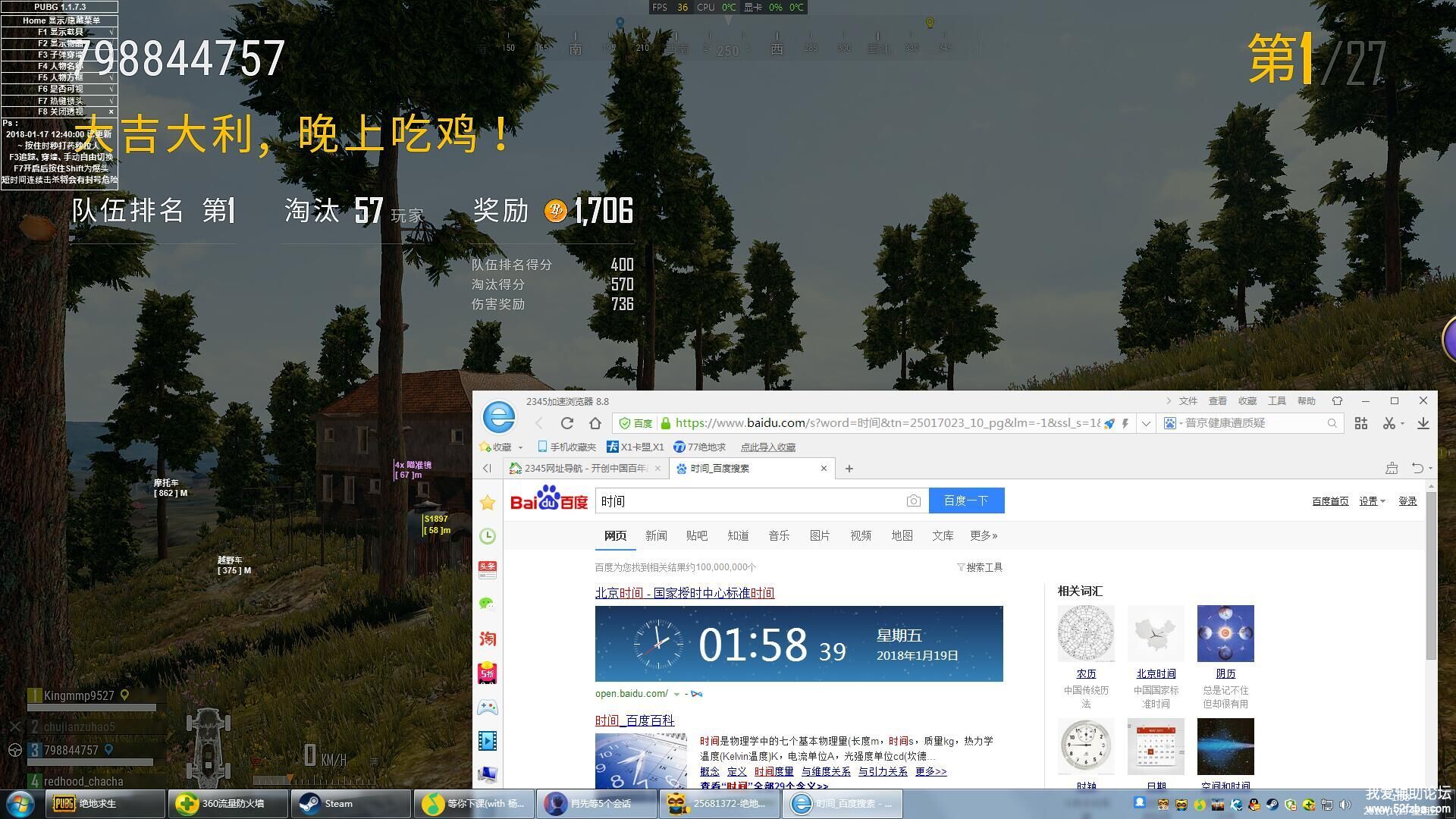Image resolution: width=1456 pixels, height=819 pixels.
Task: Open the 文件 menu
Action: (x=1188, y=401)
